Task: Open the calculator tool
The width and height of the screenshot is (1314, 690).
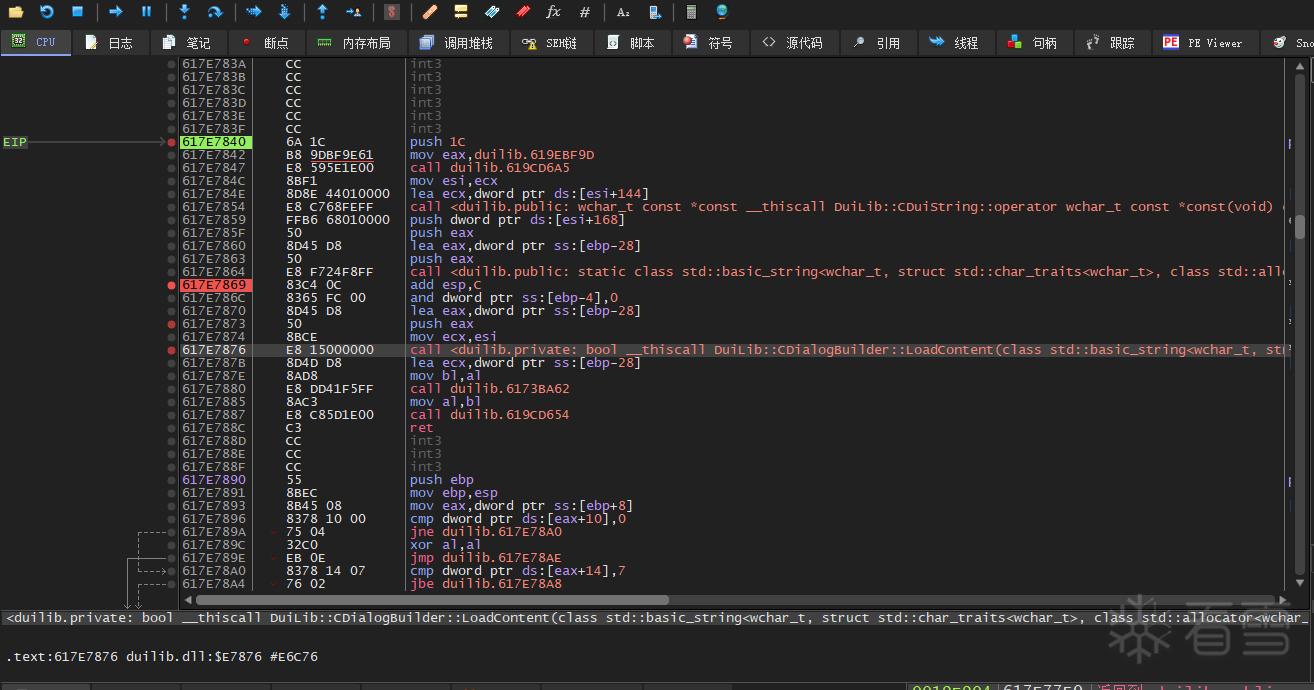Action: click(691, 12)
